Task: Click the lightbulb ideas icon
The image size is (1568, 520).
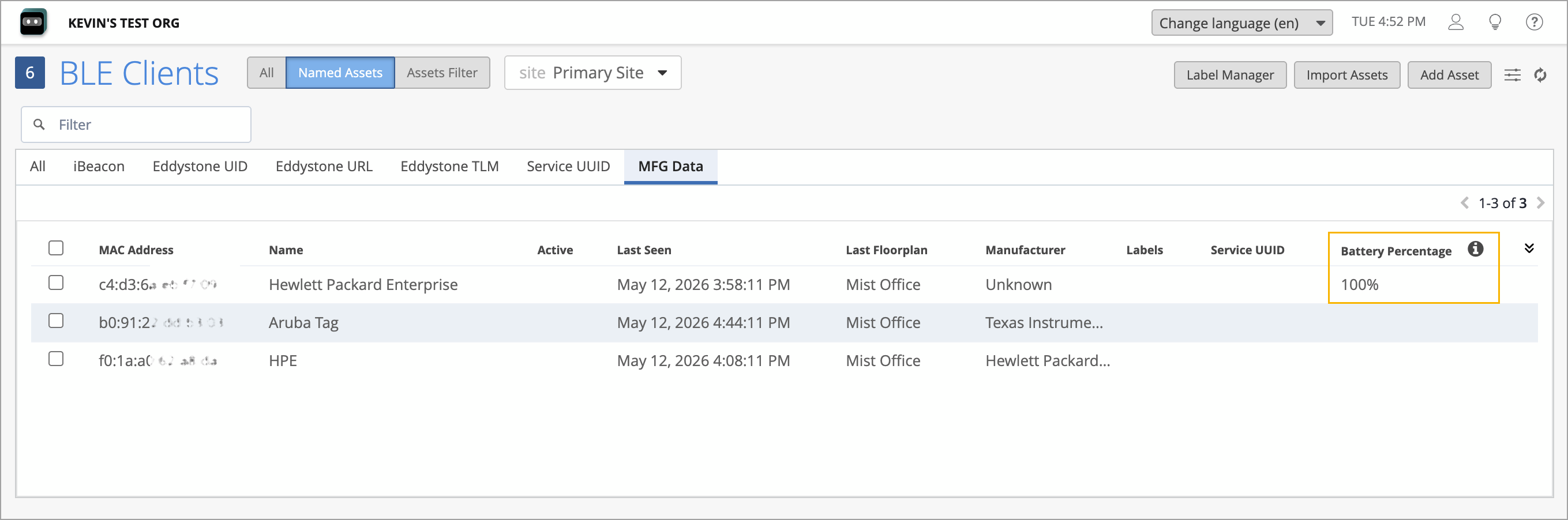Action: tap(1495, 22)
